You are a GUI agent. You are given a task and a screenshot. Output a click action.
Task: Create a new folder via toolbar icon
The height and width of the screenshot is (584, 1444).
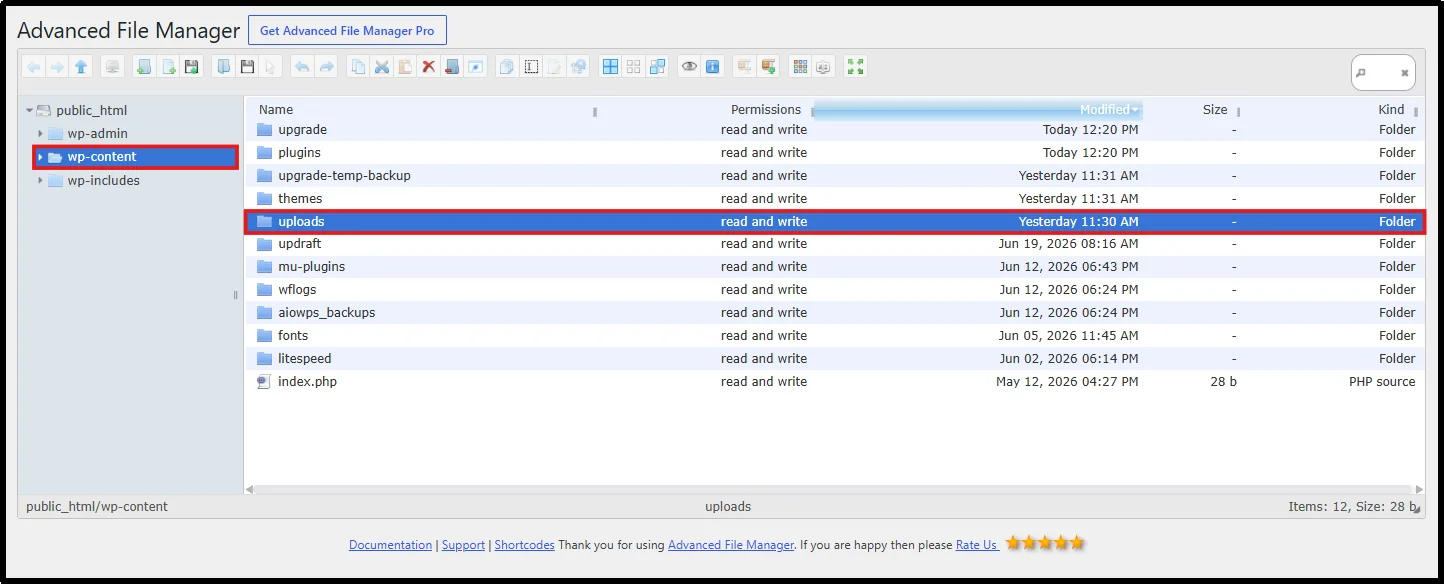click(143, 67)
